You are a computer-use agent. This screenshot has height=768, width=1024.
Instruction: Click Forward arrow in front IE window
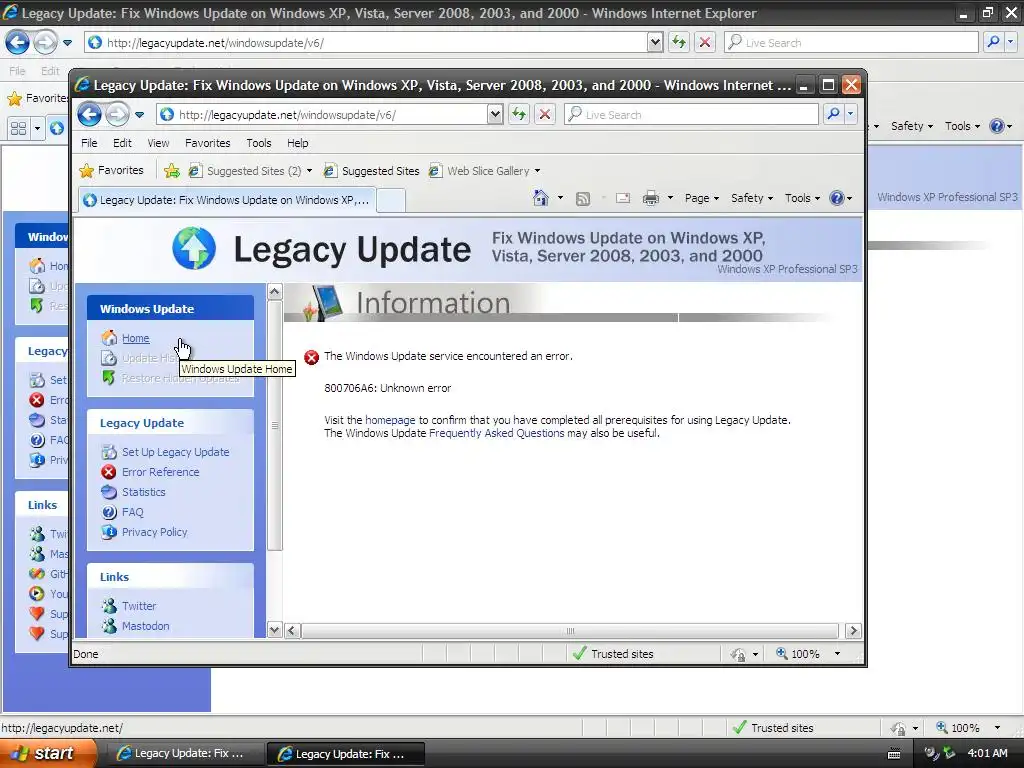pos(118,115)
